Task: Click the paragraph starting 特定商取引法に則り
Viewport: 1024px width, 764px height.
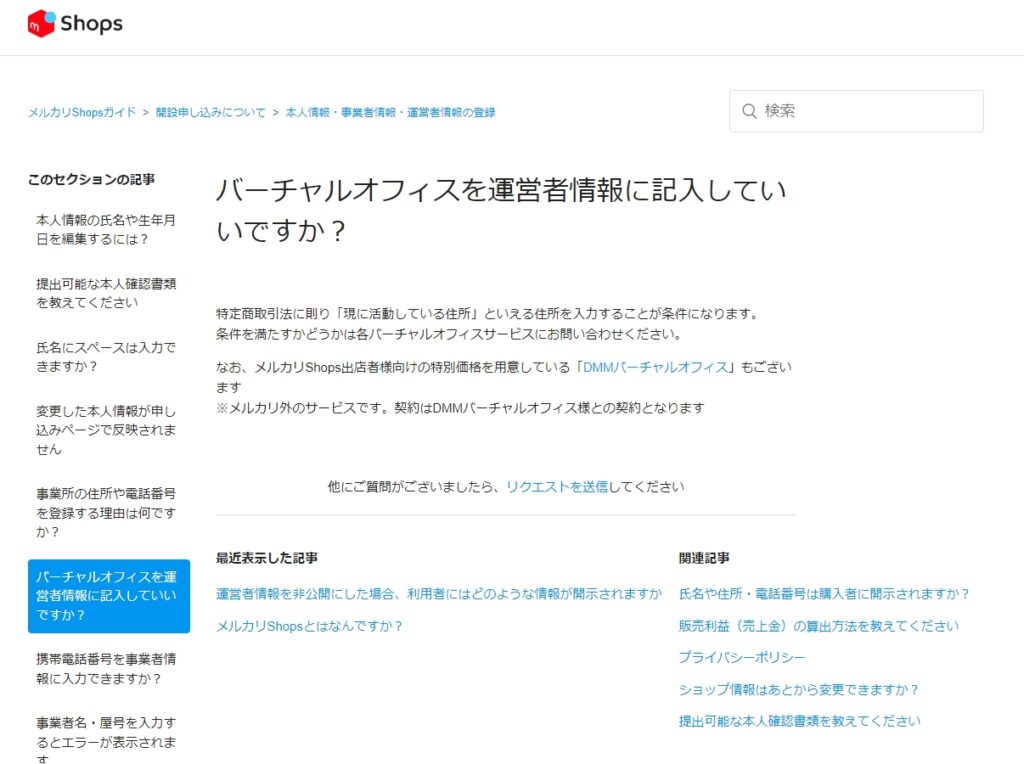Action: [487, 324]
